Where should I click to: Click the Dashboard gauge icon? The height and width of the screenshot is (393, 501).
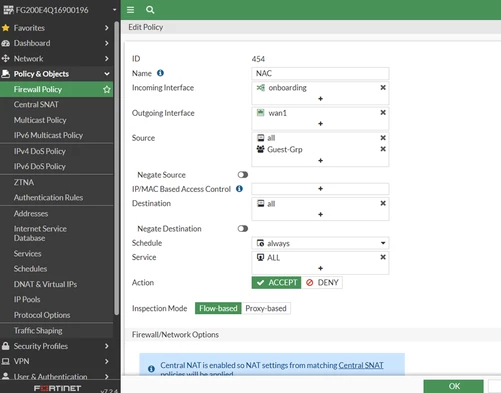click(x=6, y=43)
